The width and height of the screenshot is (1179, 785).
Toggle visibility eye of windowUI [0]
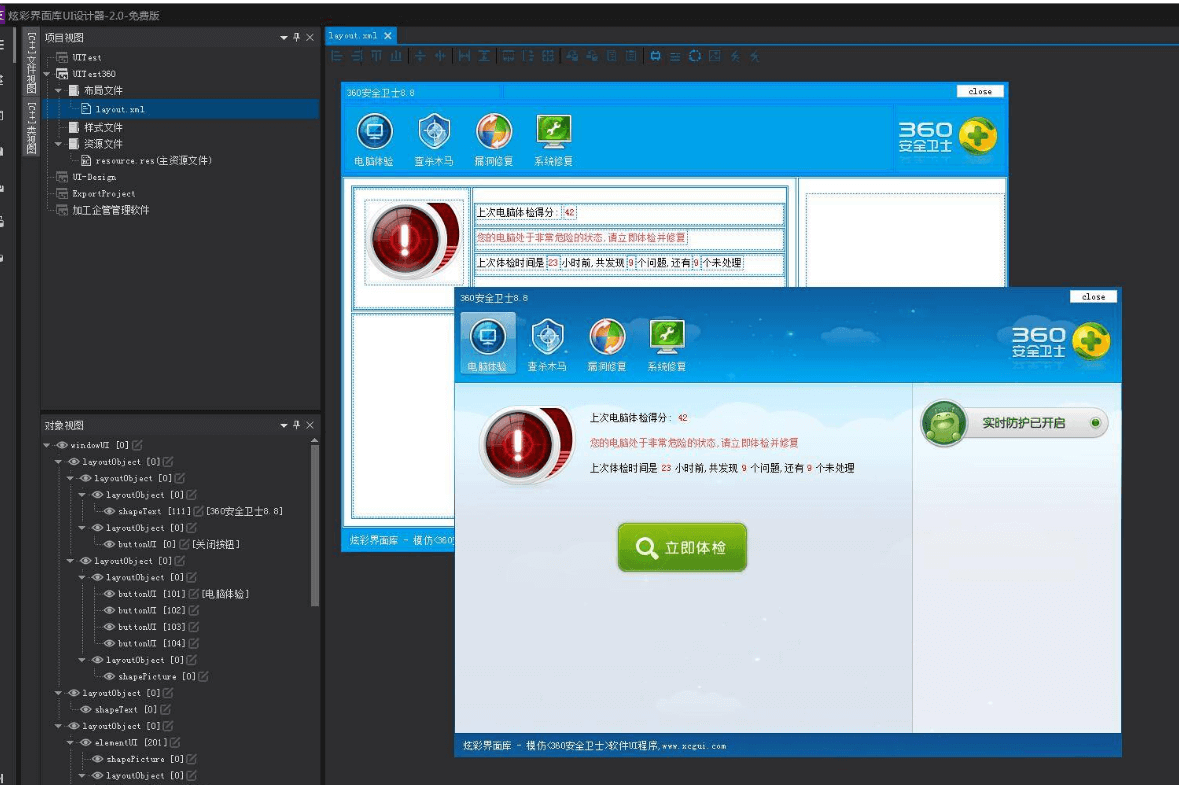click(x=62, y=445)
